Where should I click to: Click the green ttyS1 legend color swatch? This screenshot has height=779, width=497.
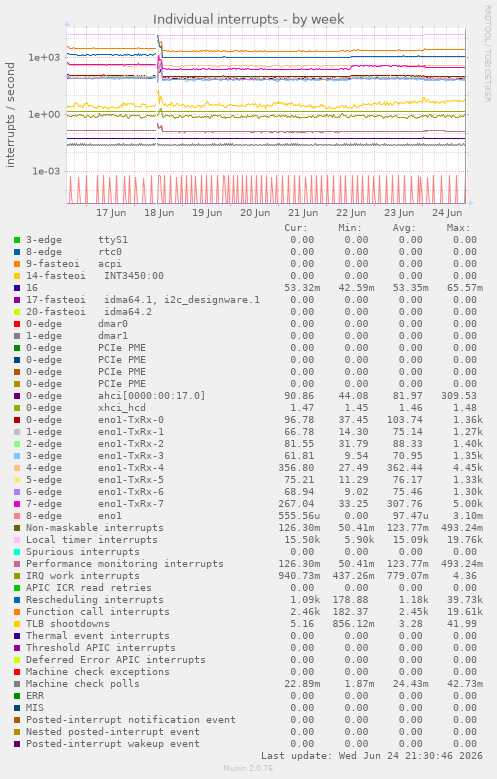pyautogui.click(x=17, y=240)
